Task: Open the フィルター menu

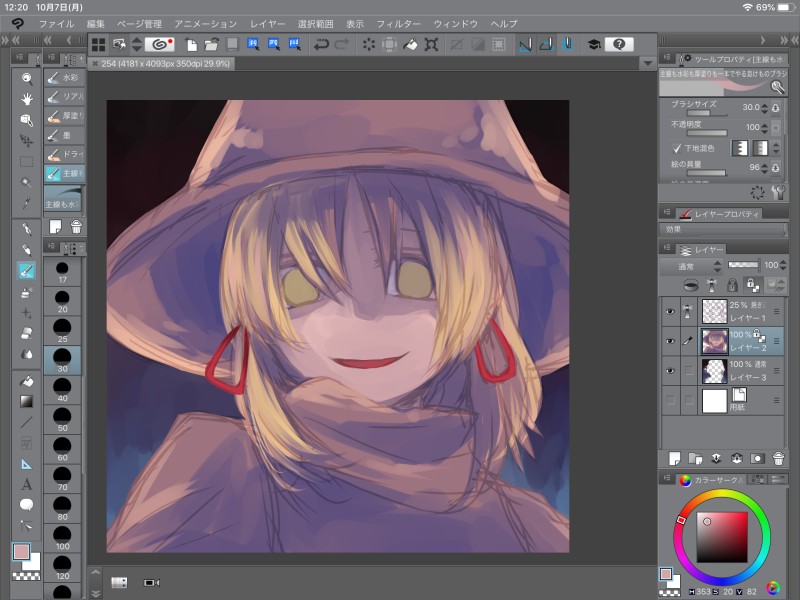Action: click(397, 23)
